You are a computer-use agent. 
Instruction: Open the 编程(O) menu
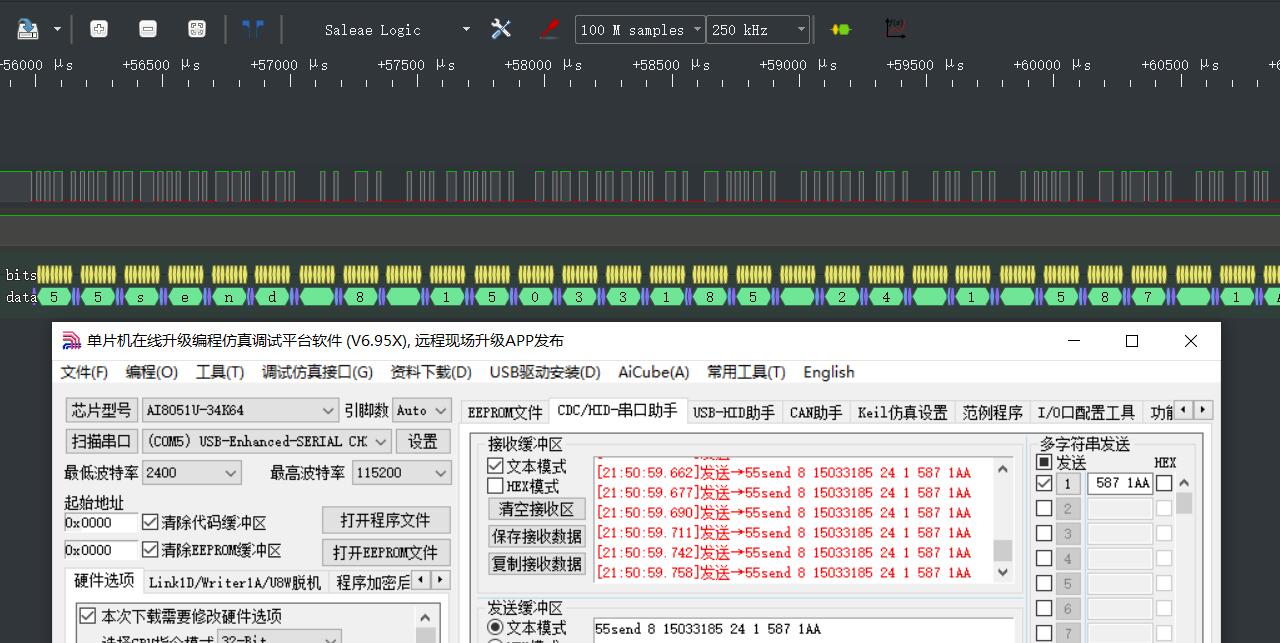[152, 372]
